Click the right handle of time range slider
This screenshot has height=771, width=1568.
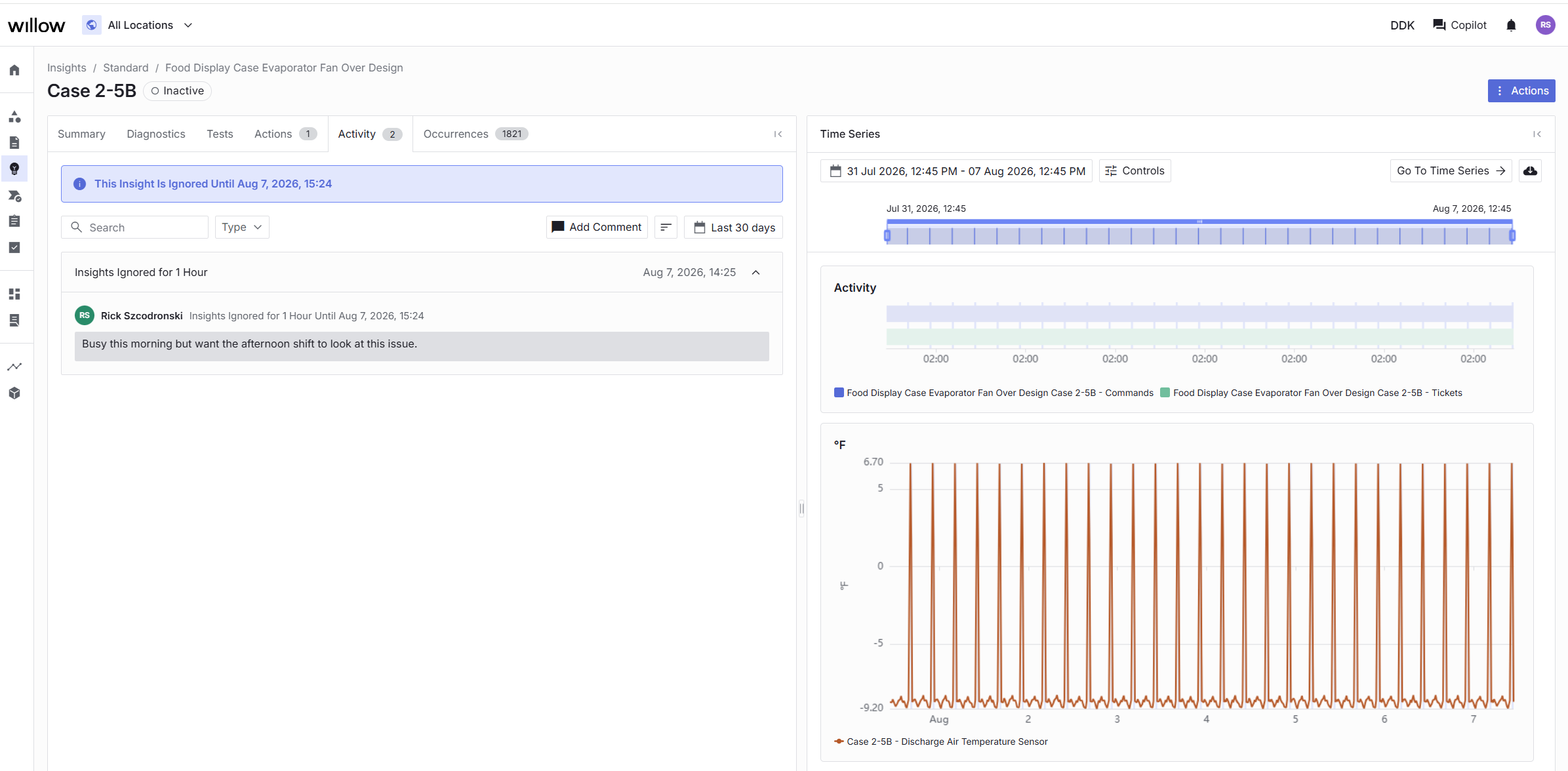click(1512, 235)
